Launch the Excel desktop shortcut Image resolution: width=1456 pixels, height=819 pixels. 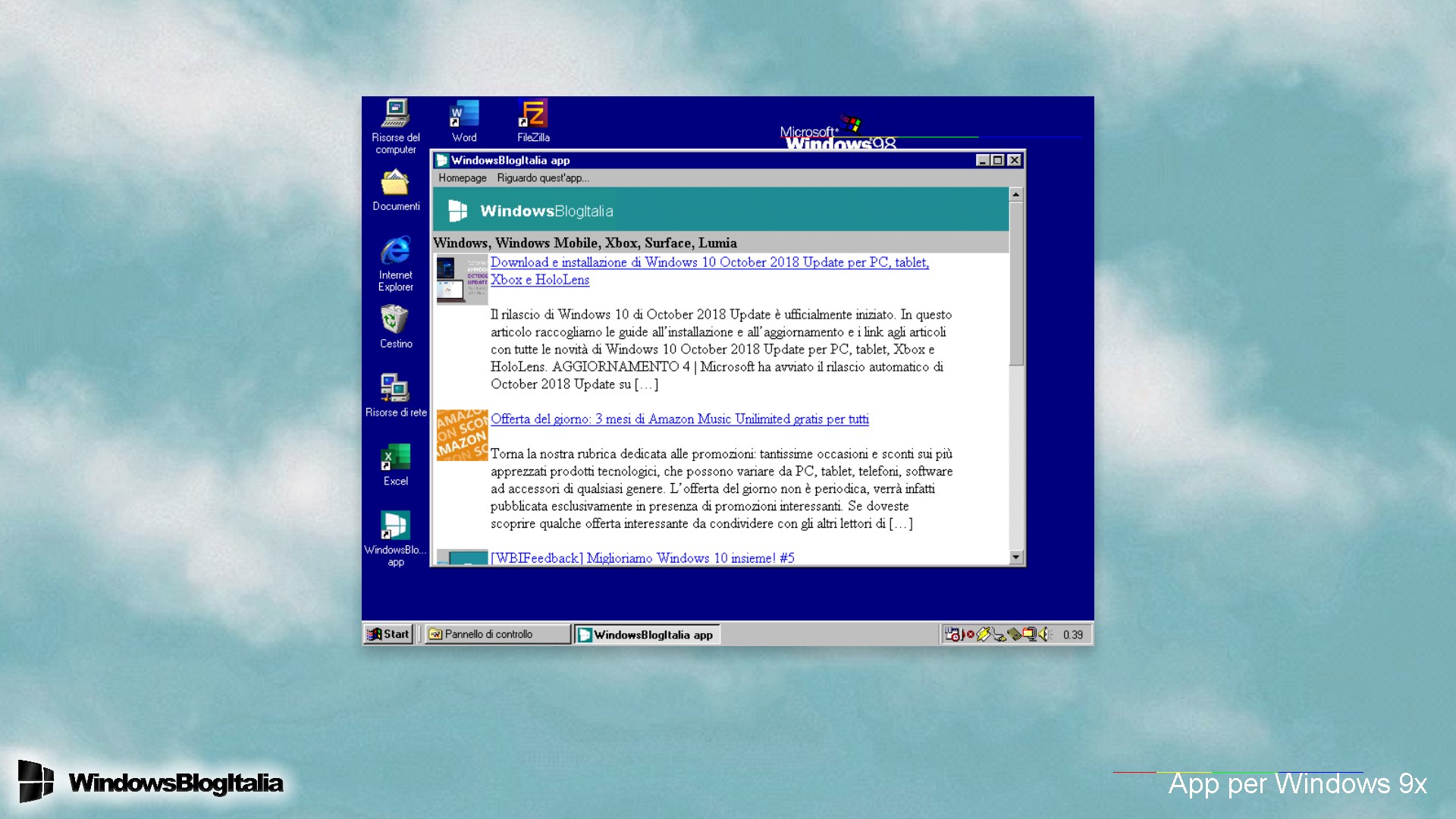point(395,465)
